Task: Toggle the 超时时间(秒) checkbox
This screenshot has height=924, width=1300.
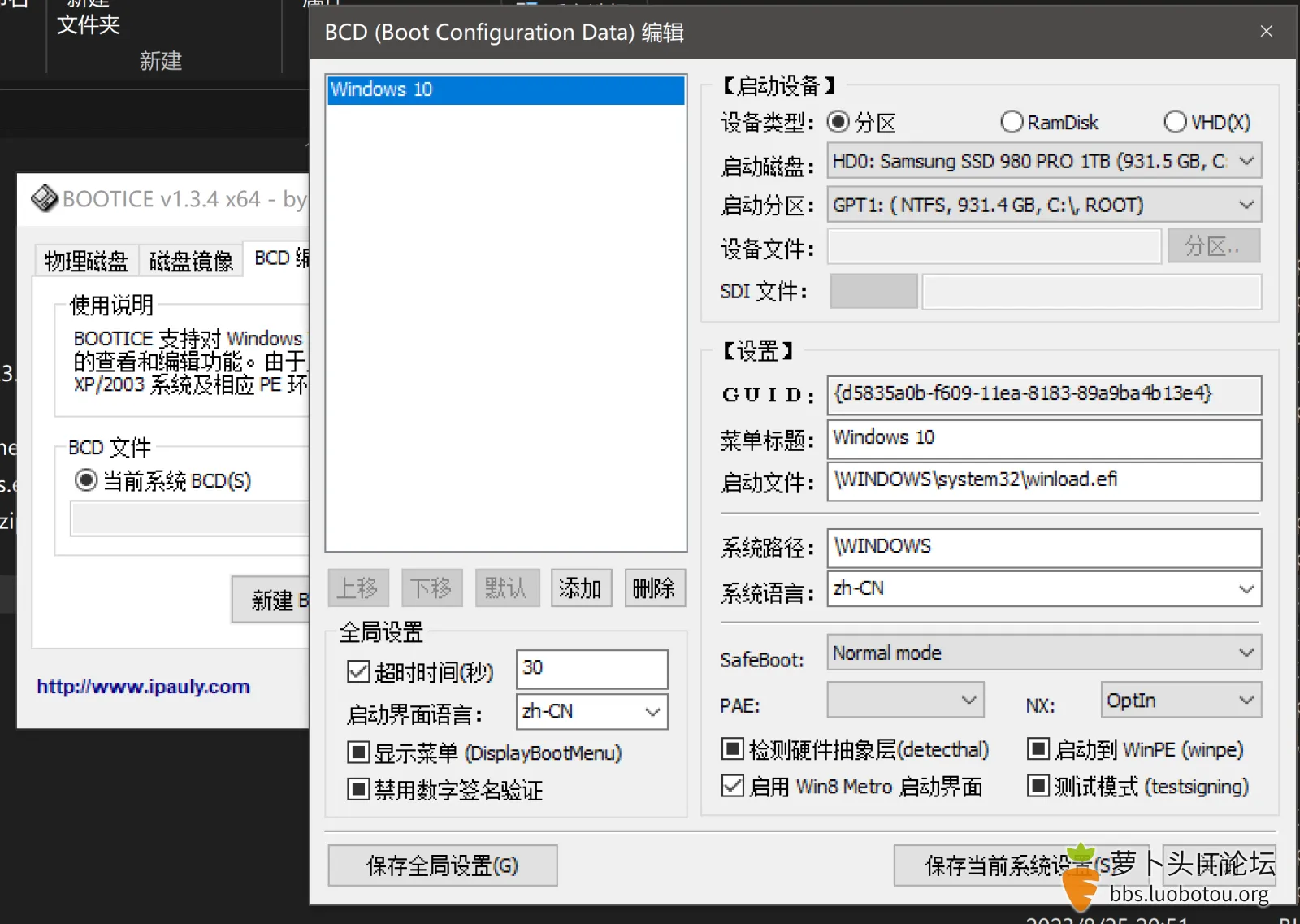Action: tap(358, 671)
